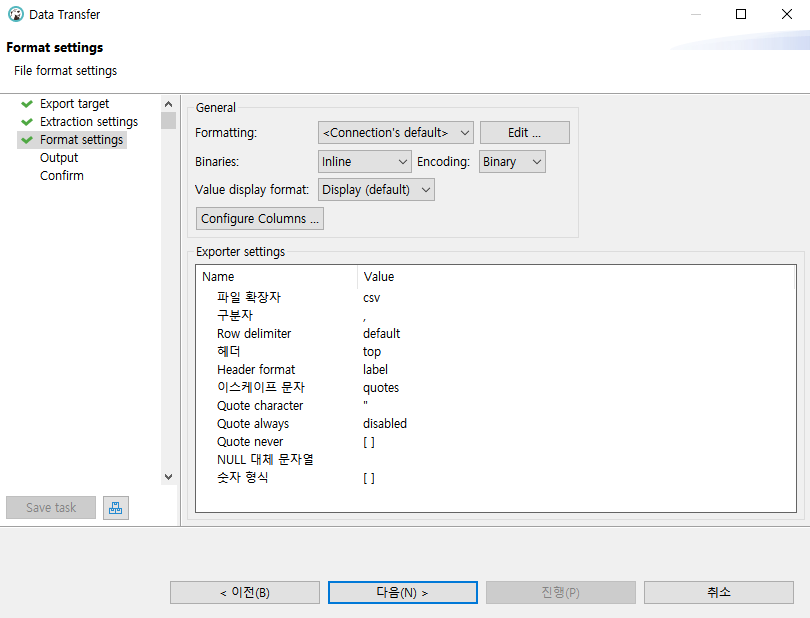Select the Header format setting
This screenshot has height=618, width=810.
(256, 370)
